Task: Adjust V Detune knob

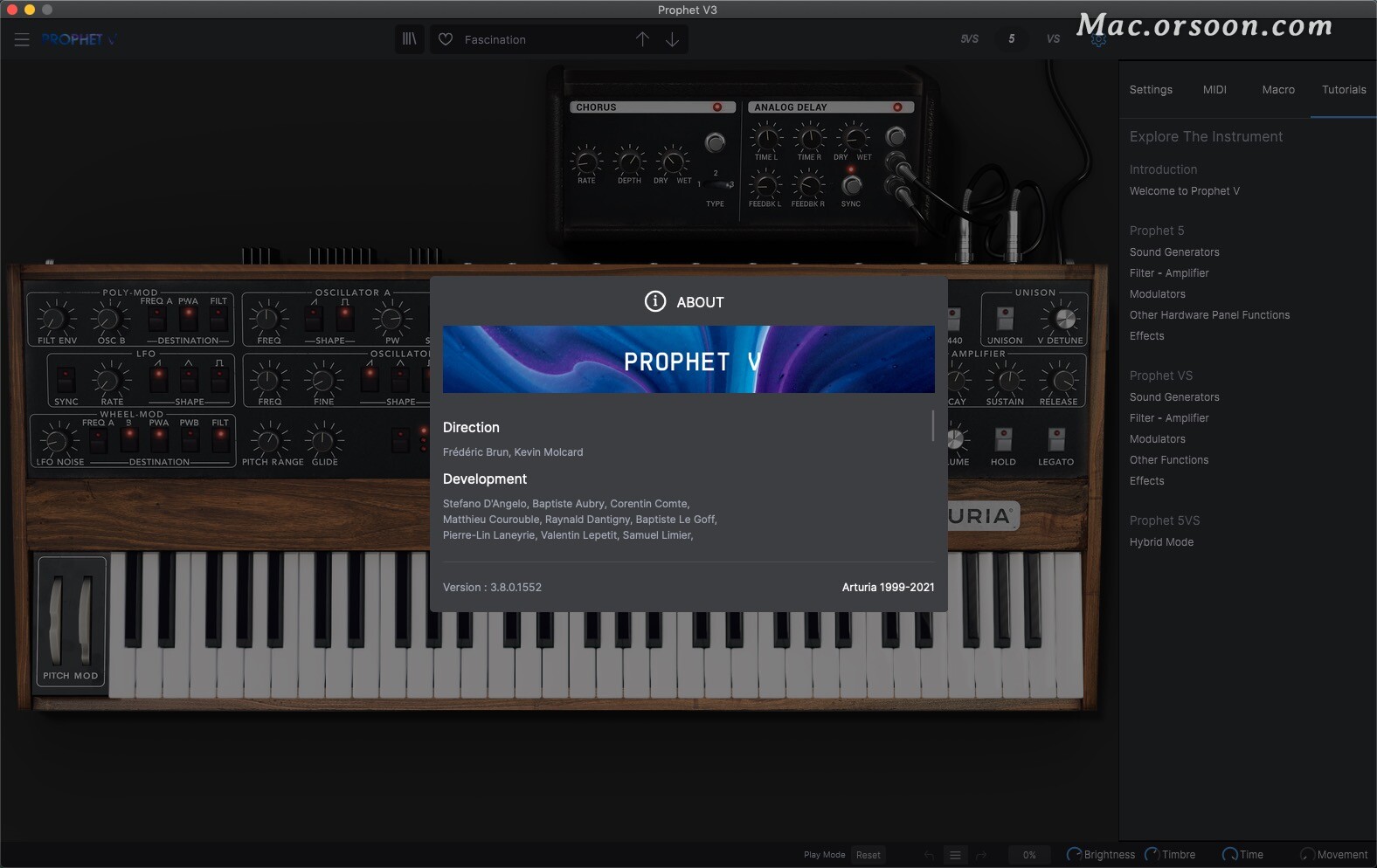Action: tap(1064, 319)
